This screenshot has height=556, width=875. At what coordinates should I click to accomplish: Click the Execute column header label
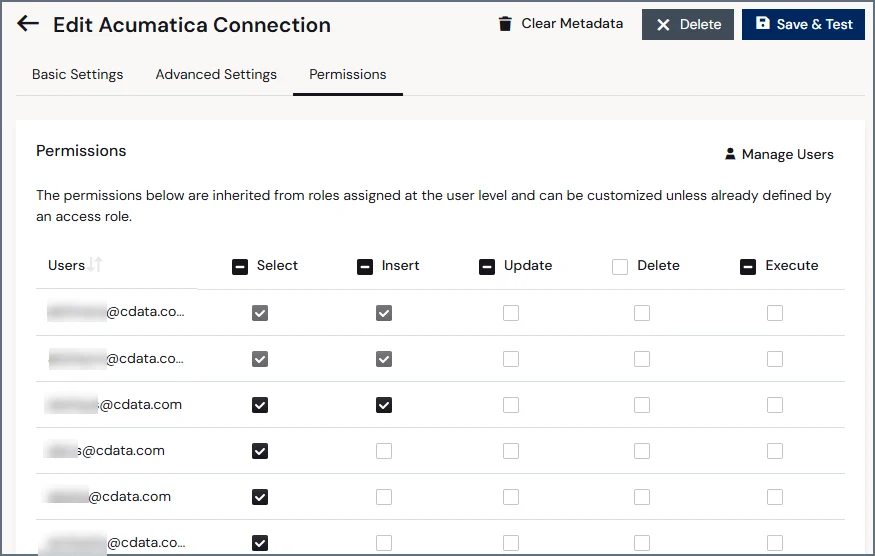792,265
